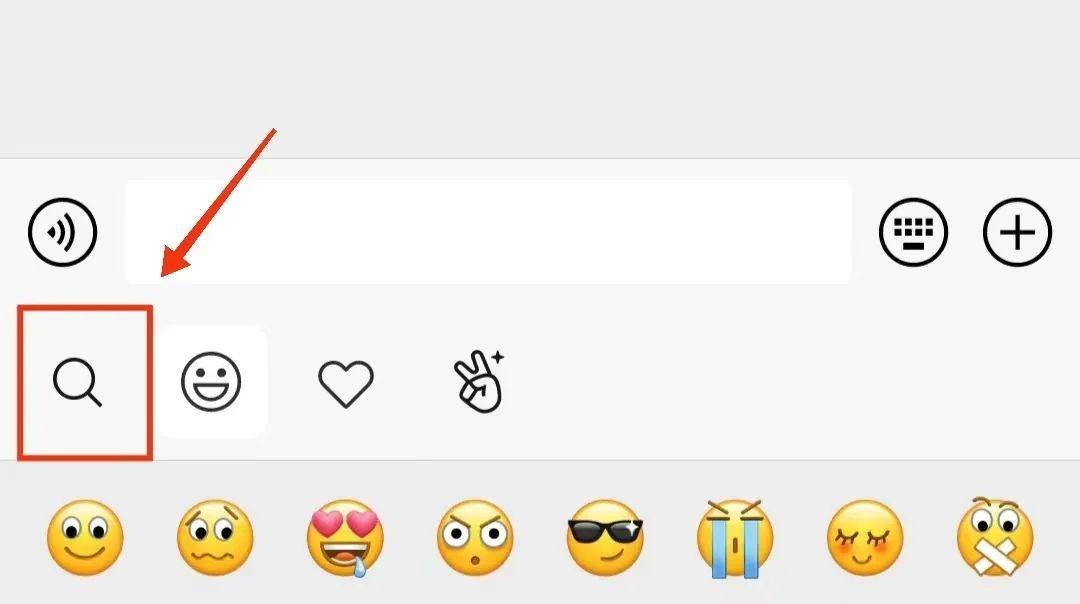Open the sticker search magnifier
The image size is (1080, 604).
(77, 382)
